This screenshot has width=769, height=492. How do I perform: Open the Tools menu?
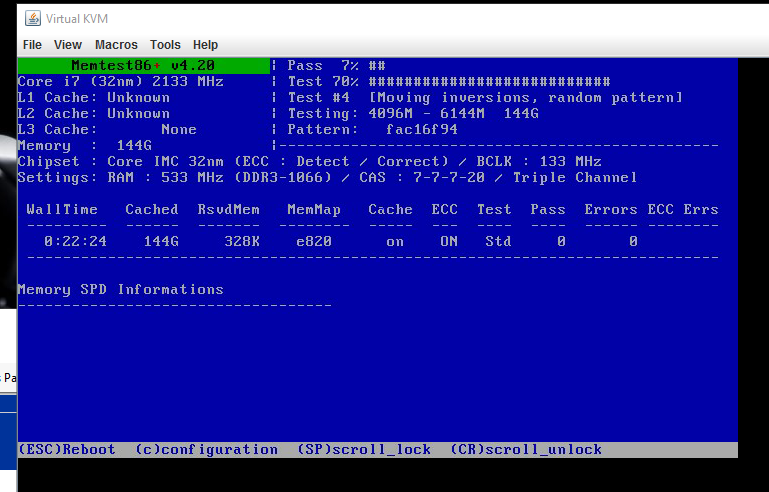pyautogui.click(x=165, y=45)
